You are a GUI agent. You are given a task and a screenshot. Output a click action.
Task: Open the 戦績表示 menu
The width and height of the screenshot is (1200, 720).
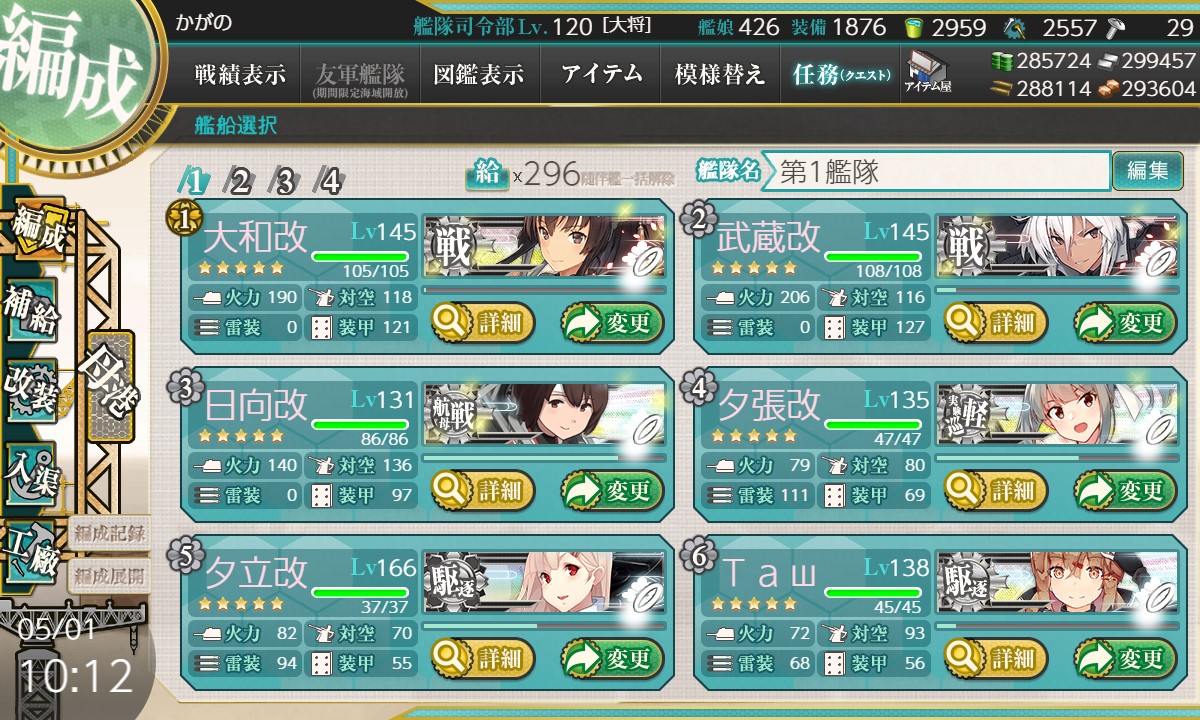point(240,75)
